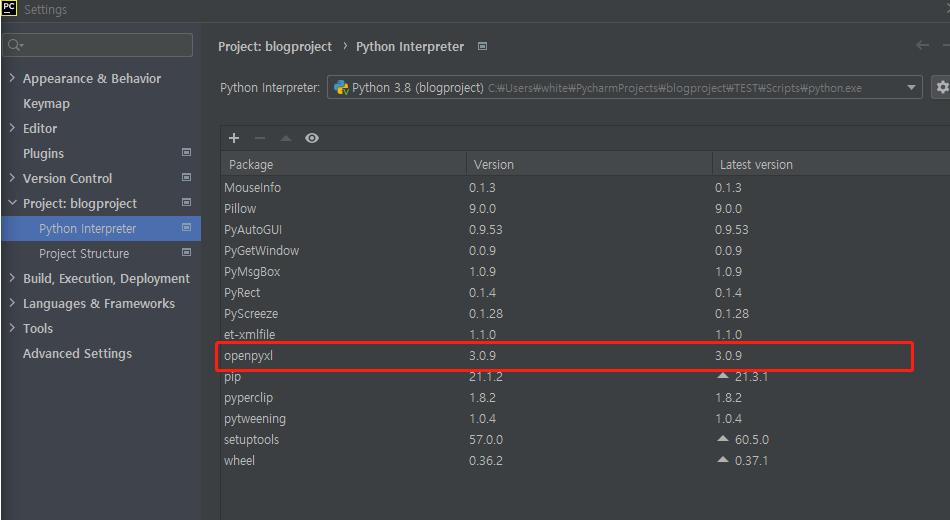Viewport: 950px width, 520px height.
Task: Expand the Tools section
Action: click(12, 327)
